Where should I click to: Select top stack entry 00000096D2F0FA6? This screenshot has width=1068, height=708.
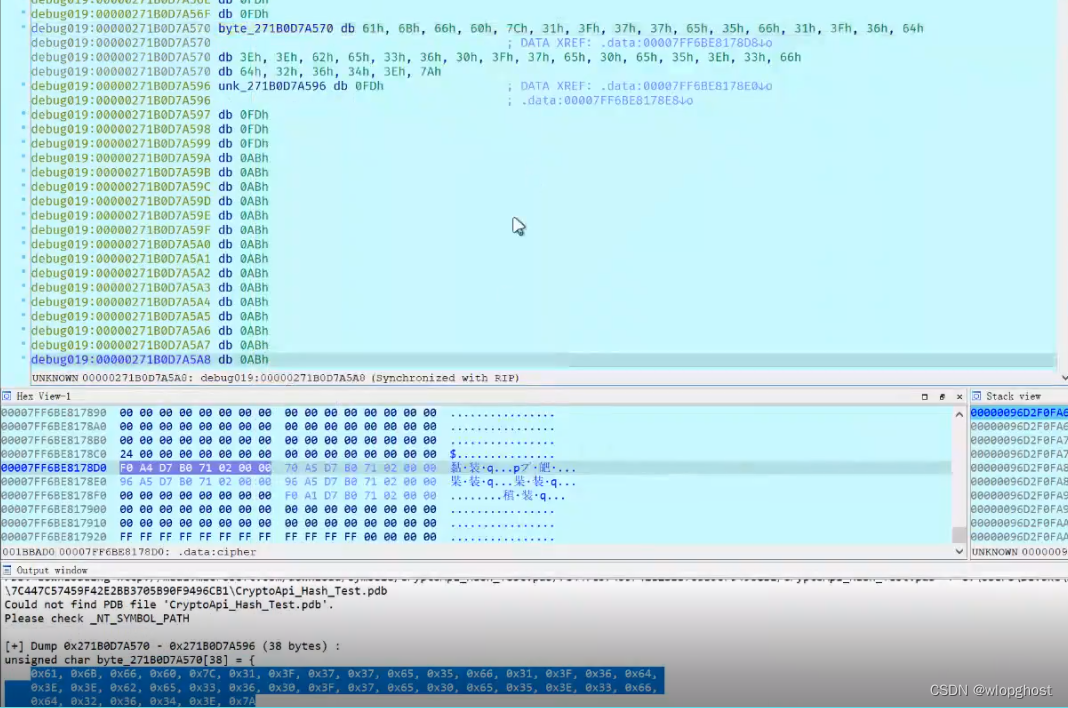pyautogui.click(x=1019, y=413)
